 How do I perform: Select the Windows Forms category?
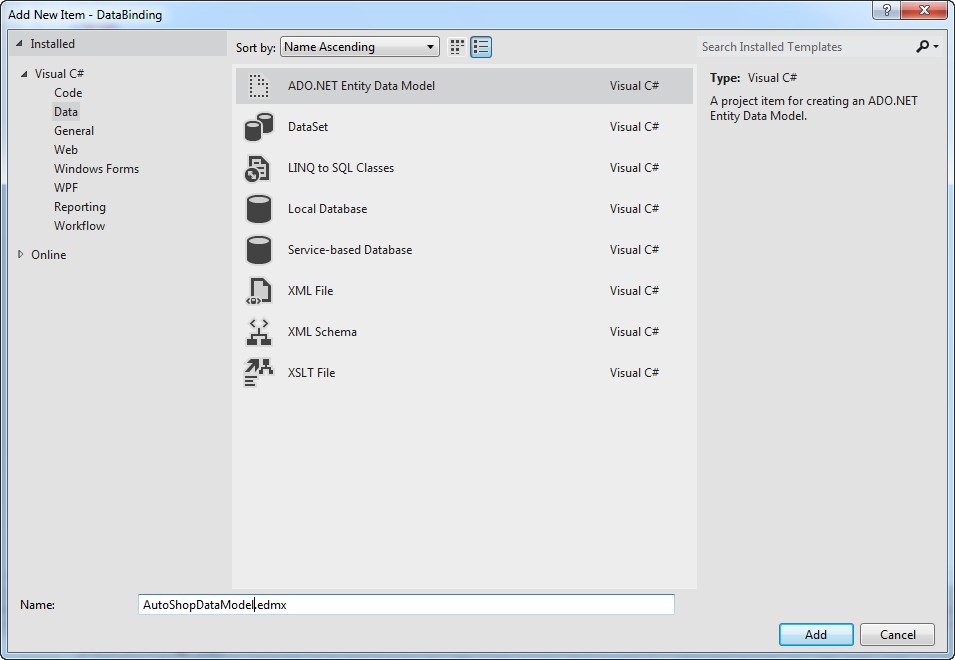(x=96, y=169)
